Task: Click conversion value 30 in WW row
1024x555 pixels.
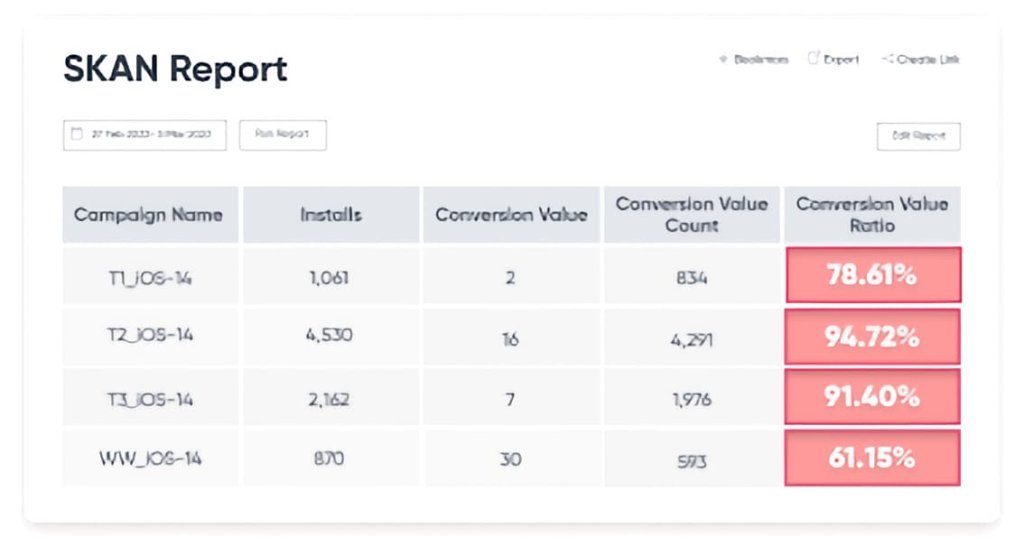Action: pos(511,459)
